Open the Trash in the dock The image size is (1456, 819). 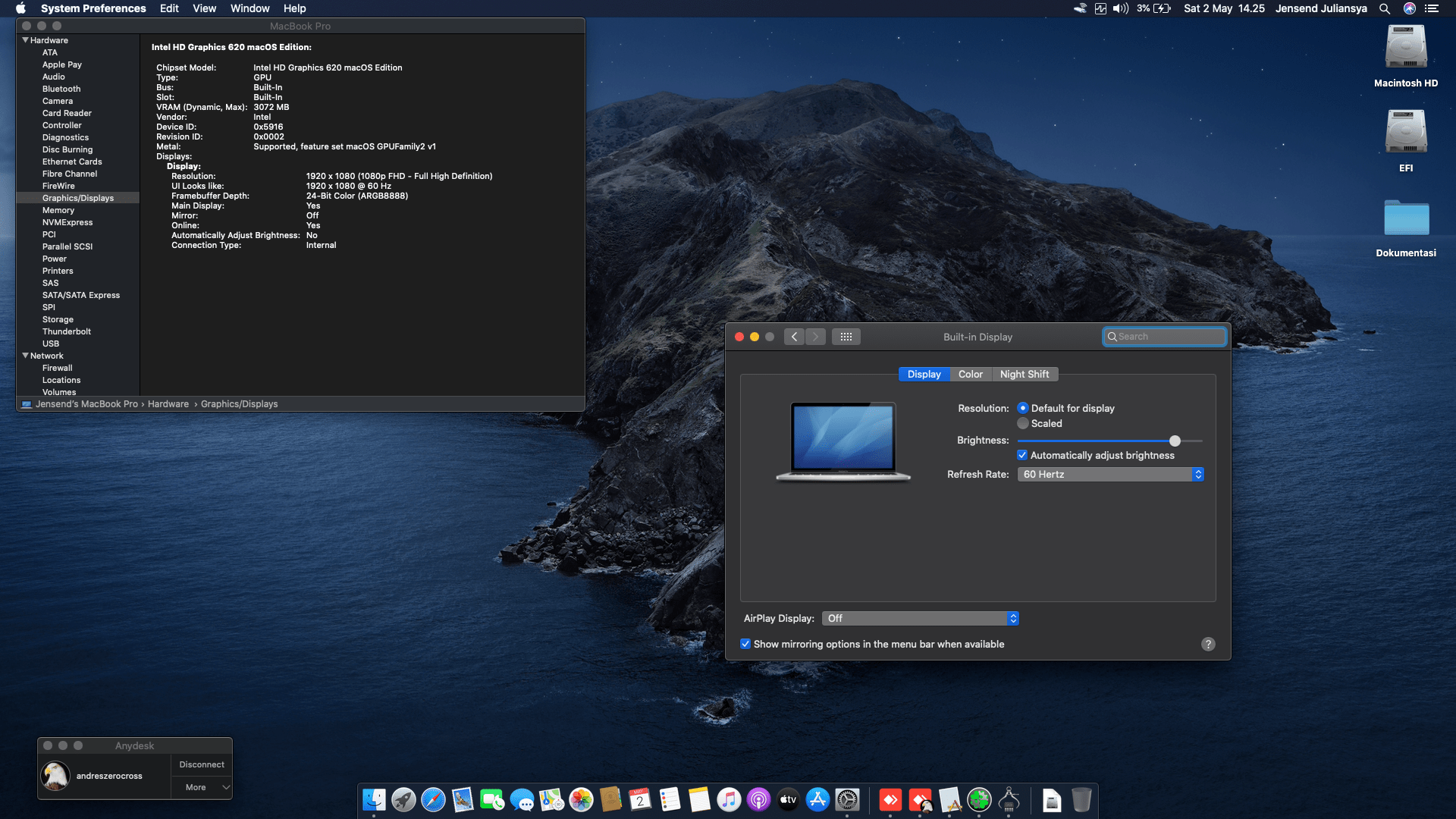(1081, 799)
